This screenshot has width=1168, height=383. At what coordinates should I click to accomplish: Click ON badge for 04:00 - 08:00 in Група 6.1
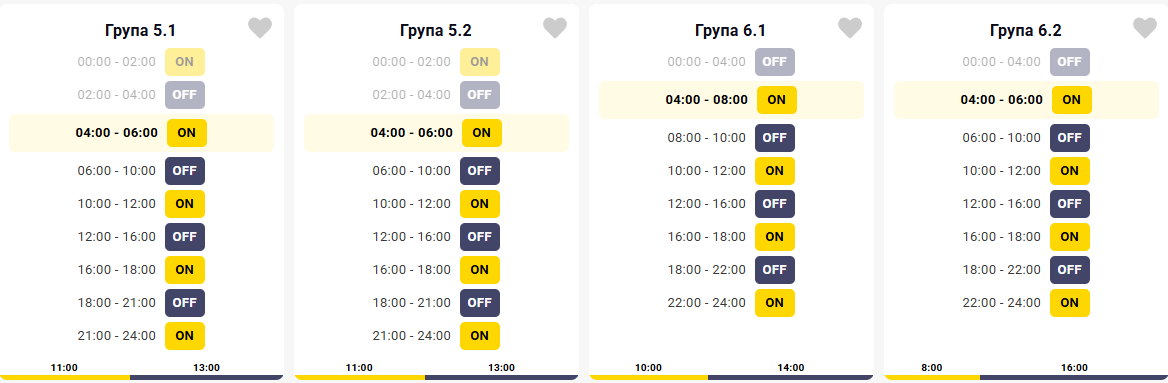click(x=776, y=100)
